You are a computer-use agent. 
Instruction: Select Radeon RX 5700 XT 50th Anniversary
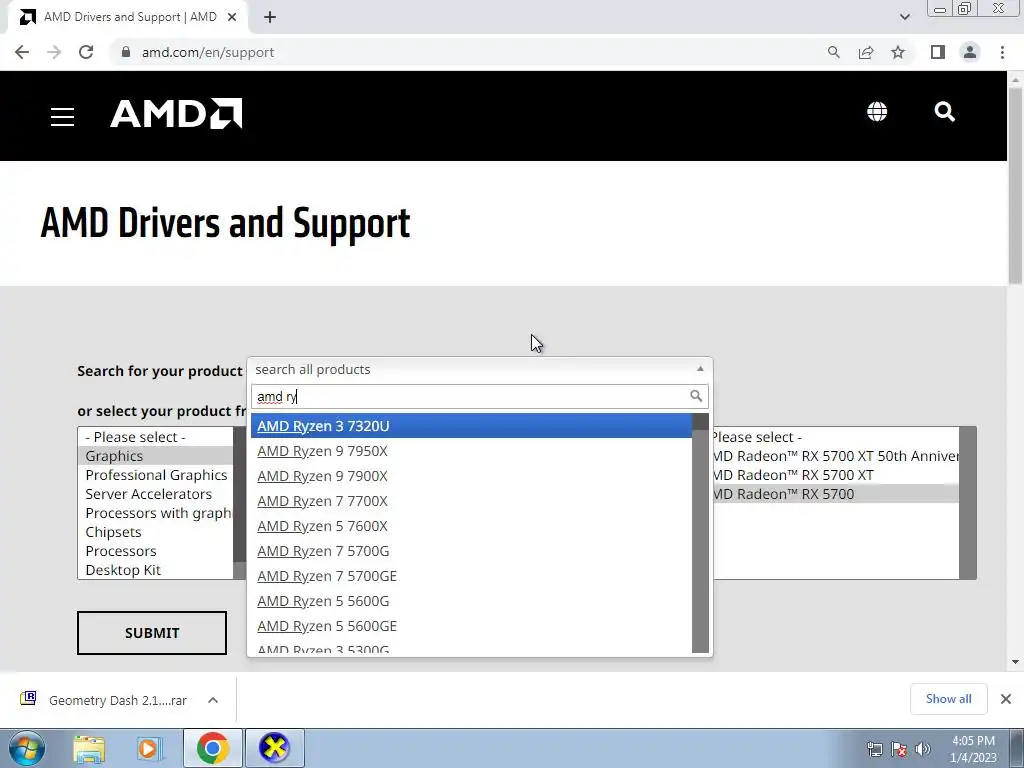tap(836, 456)
